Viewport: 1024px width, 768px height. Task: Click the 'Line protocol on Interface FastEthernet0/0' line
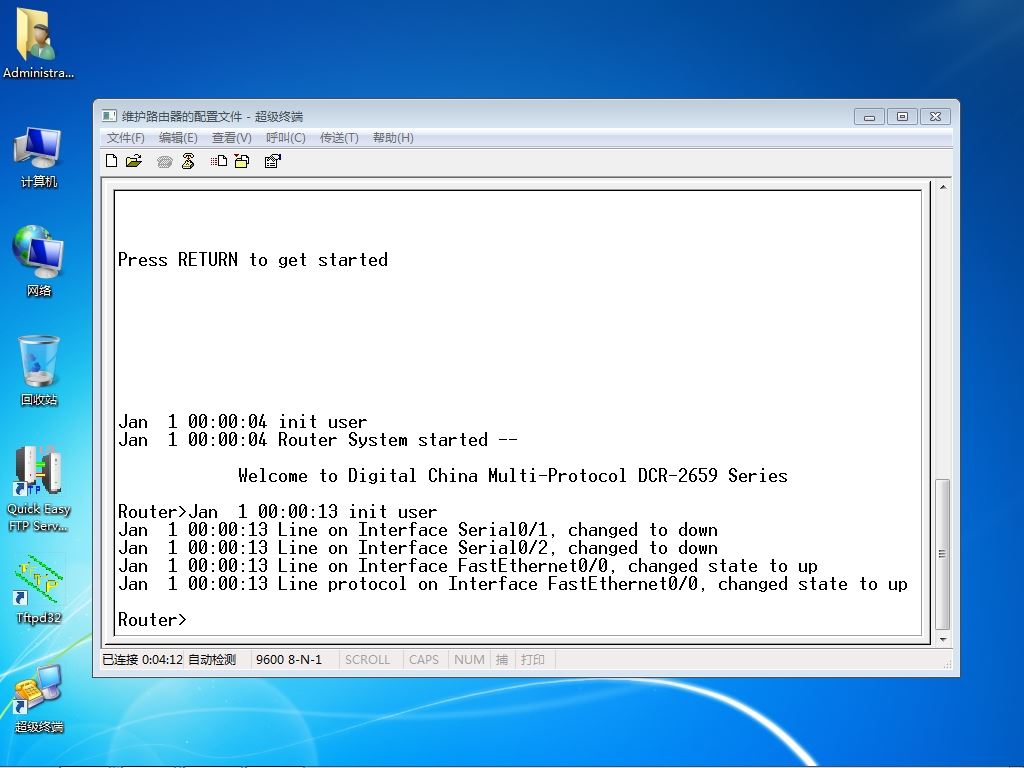513,584
